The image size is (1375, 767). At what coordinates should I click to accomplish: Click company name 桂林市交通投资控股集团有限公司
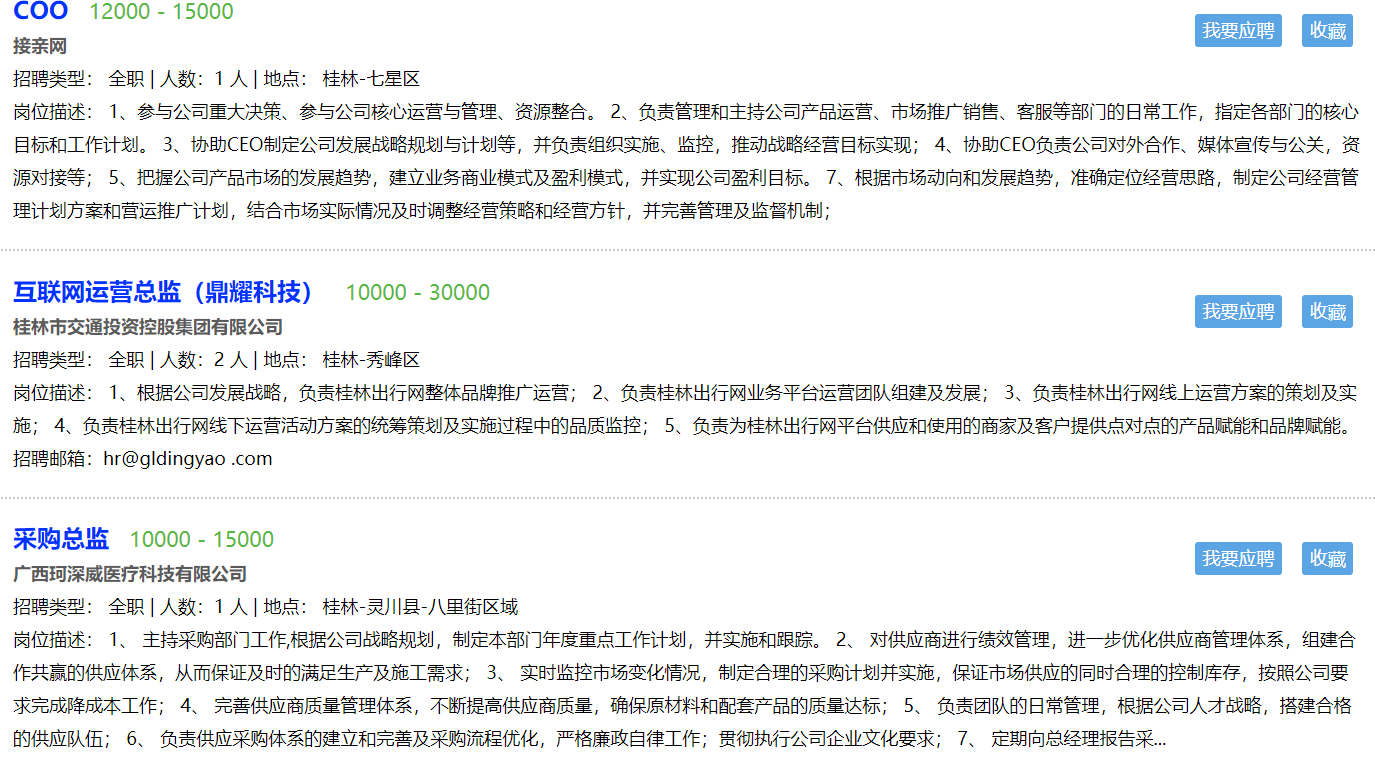point(148,327)
